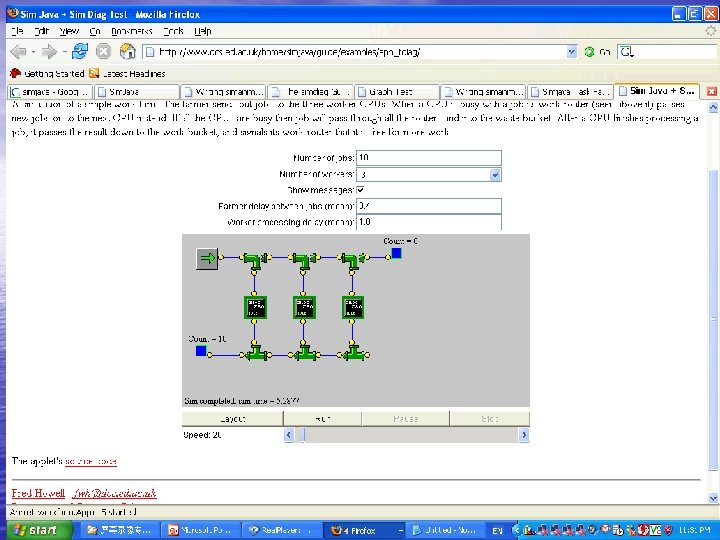
Task: Click the browser Back arrow button
Action: (x=19, y=51)
